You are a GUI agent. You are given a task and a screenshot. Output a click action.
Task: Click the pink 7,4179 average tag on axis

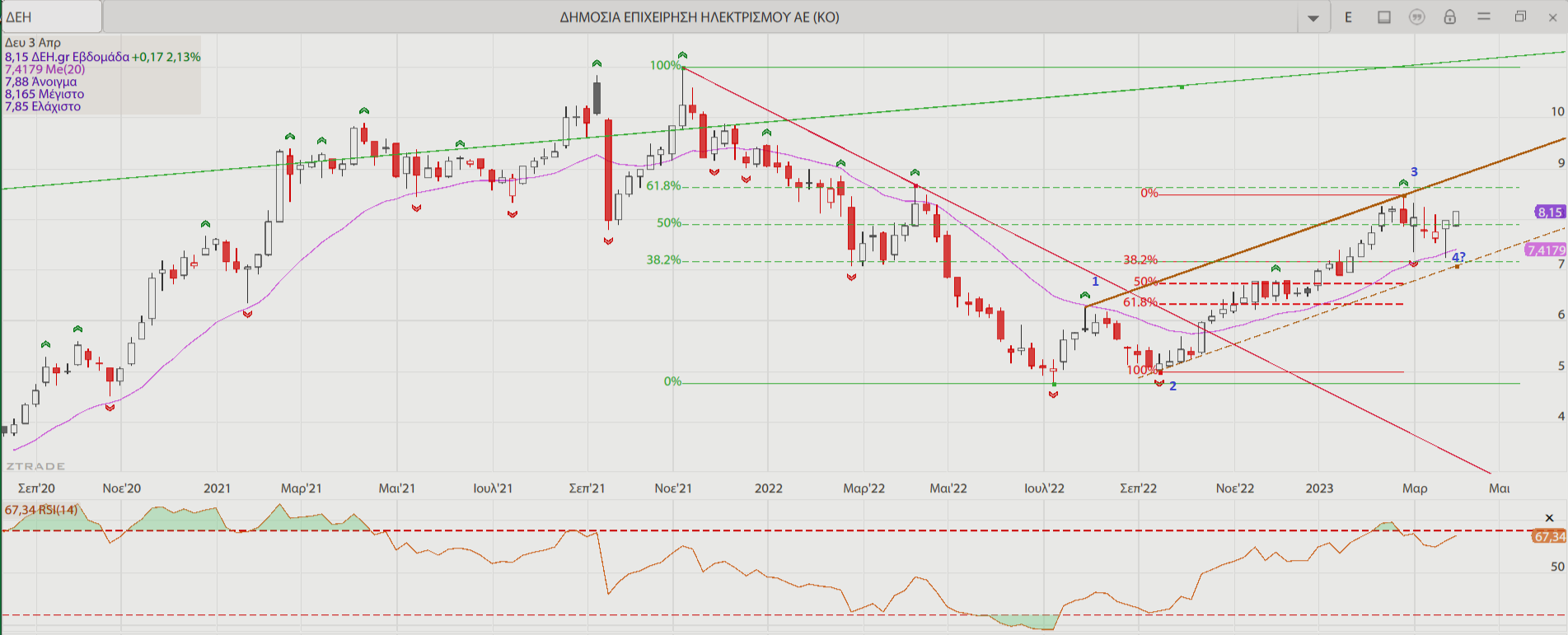1546,250
